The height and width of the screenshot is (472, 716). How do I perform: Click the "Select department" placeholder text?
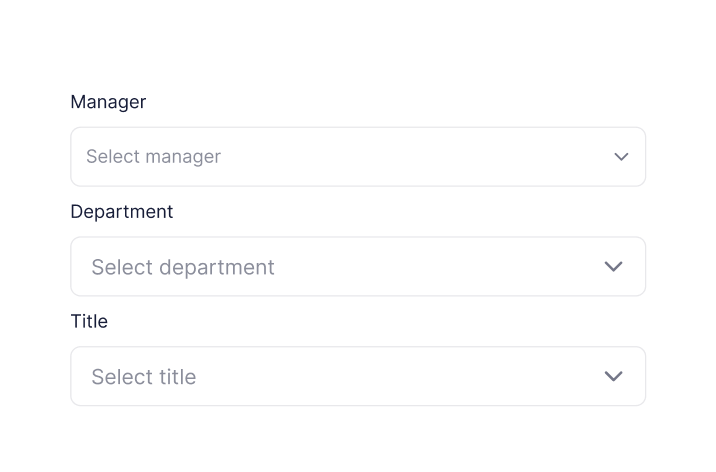(182, 267)
